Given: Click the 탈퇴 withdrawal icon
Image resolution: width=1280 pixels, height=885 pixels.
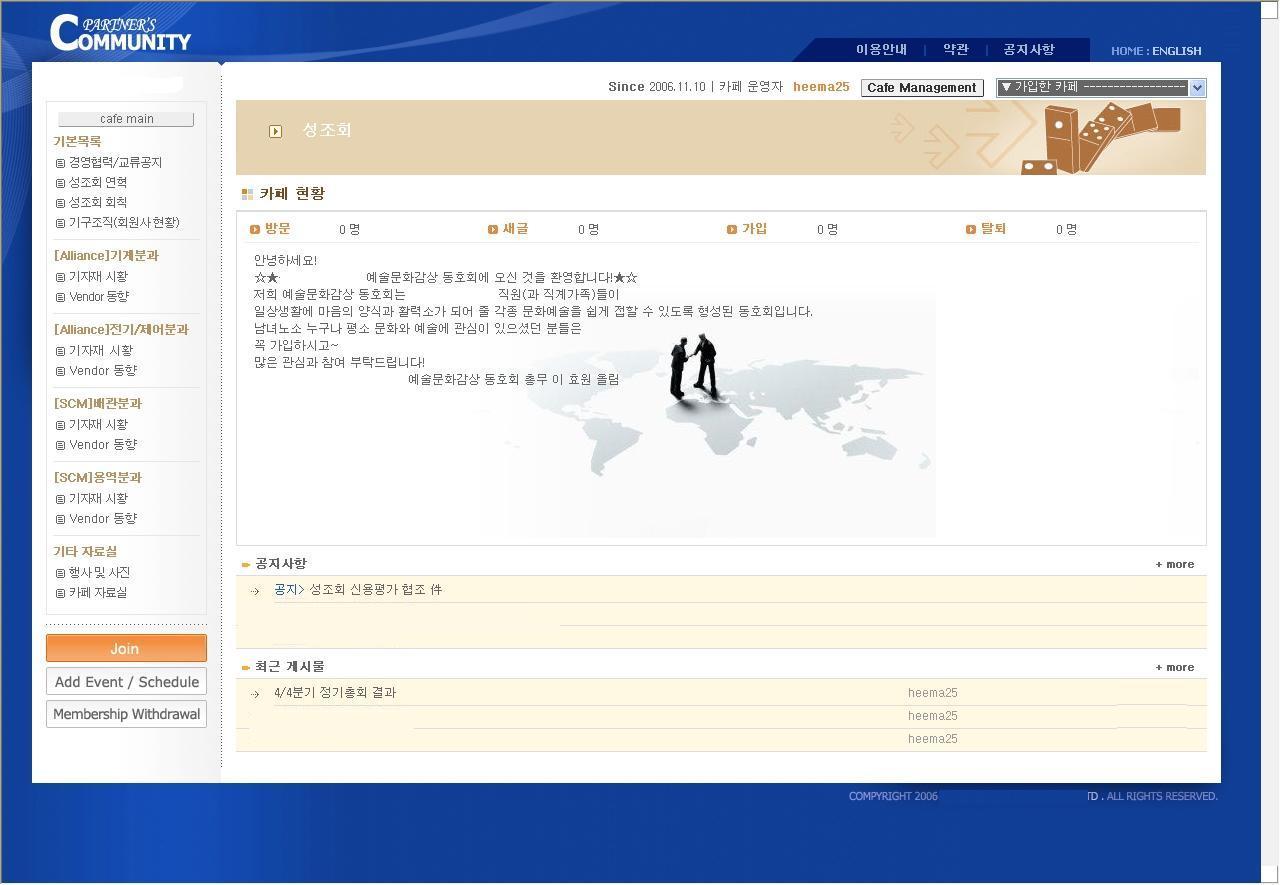Looking at the screenshot, I should [x=971, y=230].
